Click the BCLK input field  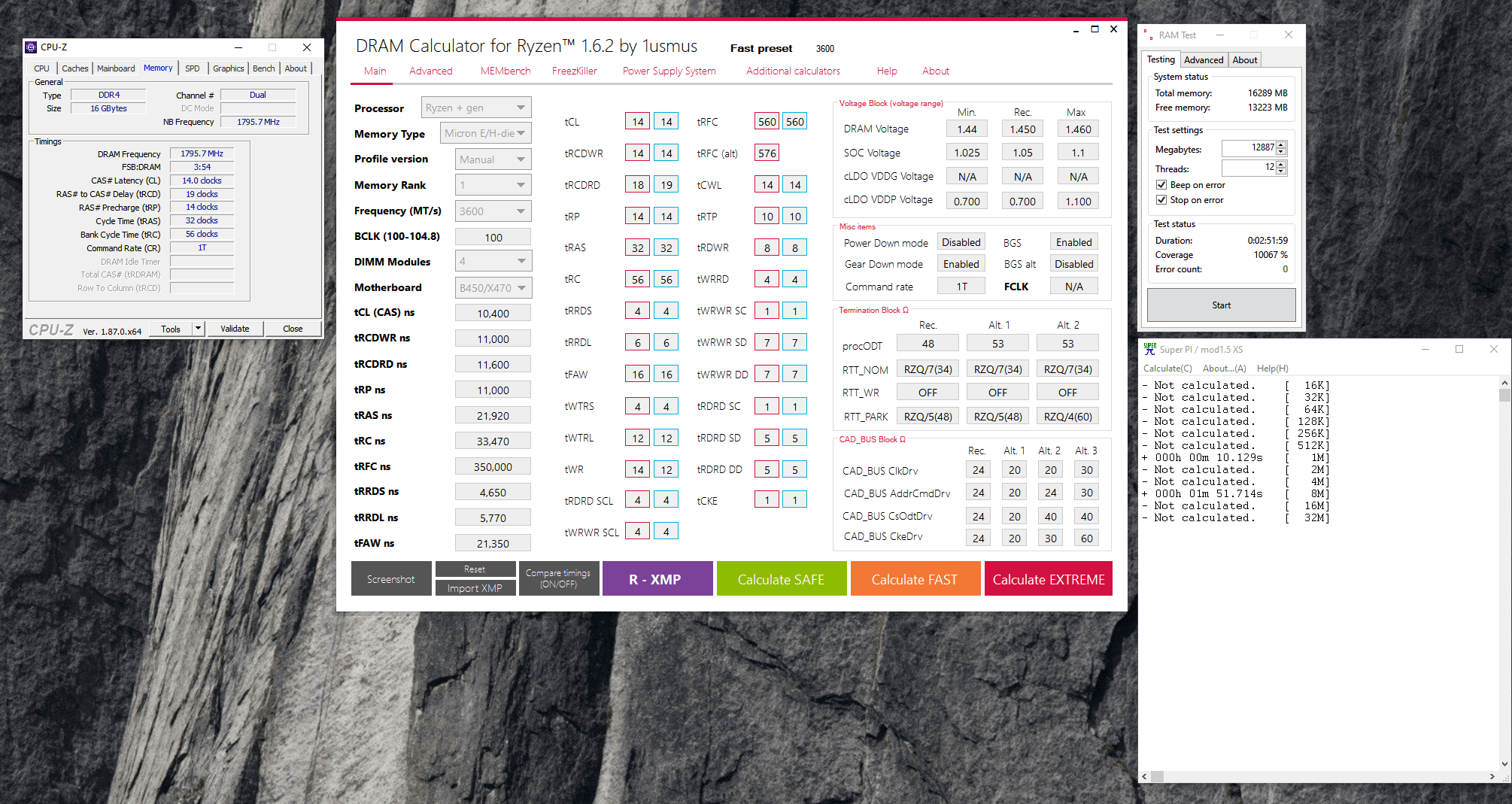click(x=493, y=237)
